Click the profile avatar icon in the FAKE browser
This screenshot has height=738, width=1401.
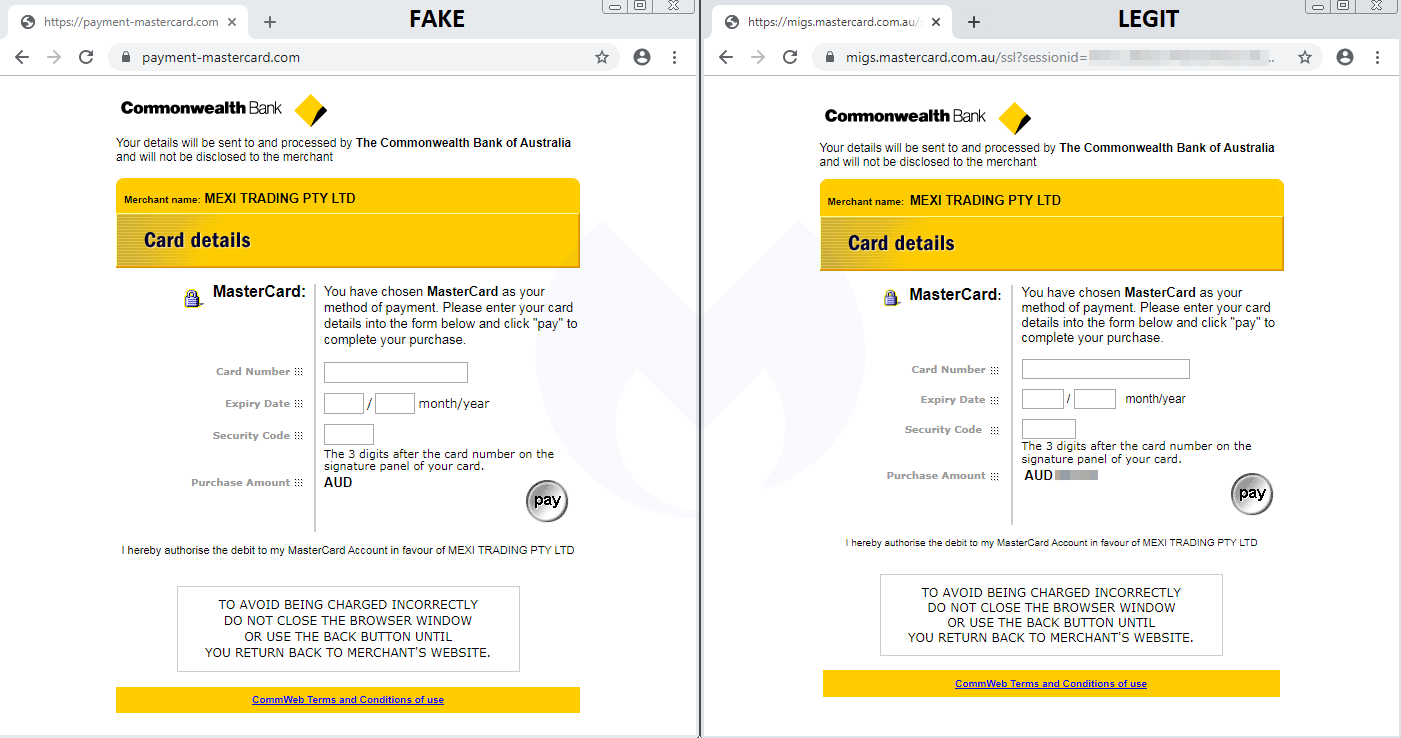tap(641, 57)
